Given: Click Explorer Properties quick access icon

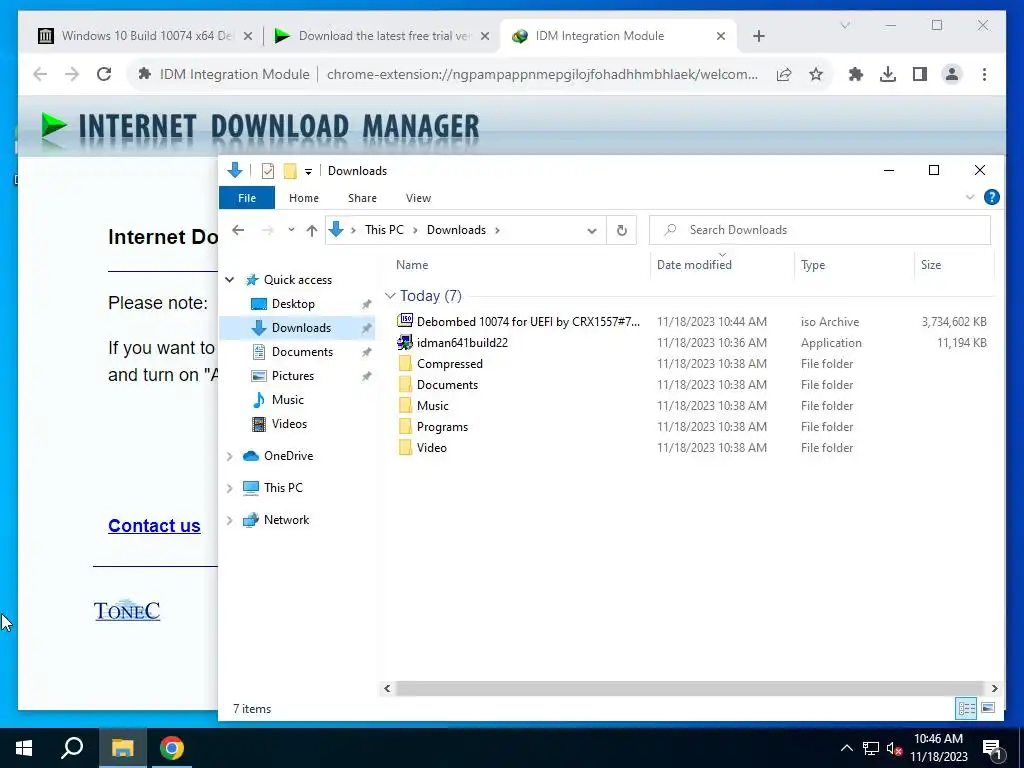Looking at the screenshot, I should [268, 171].
